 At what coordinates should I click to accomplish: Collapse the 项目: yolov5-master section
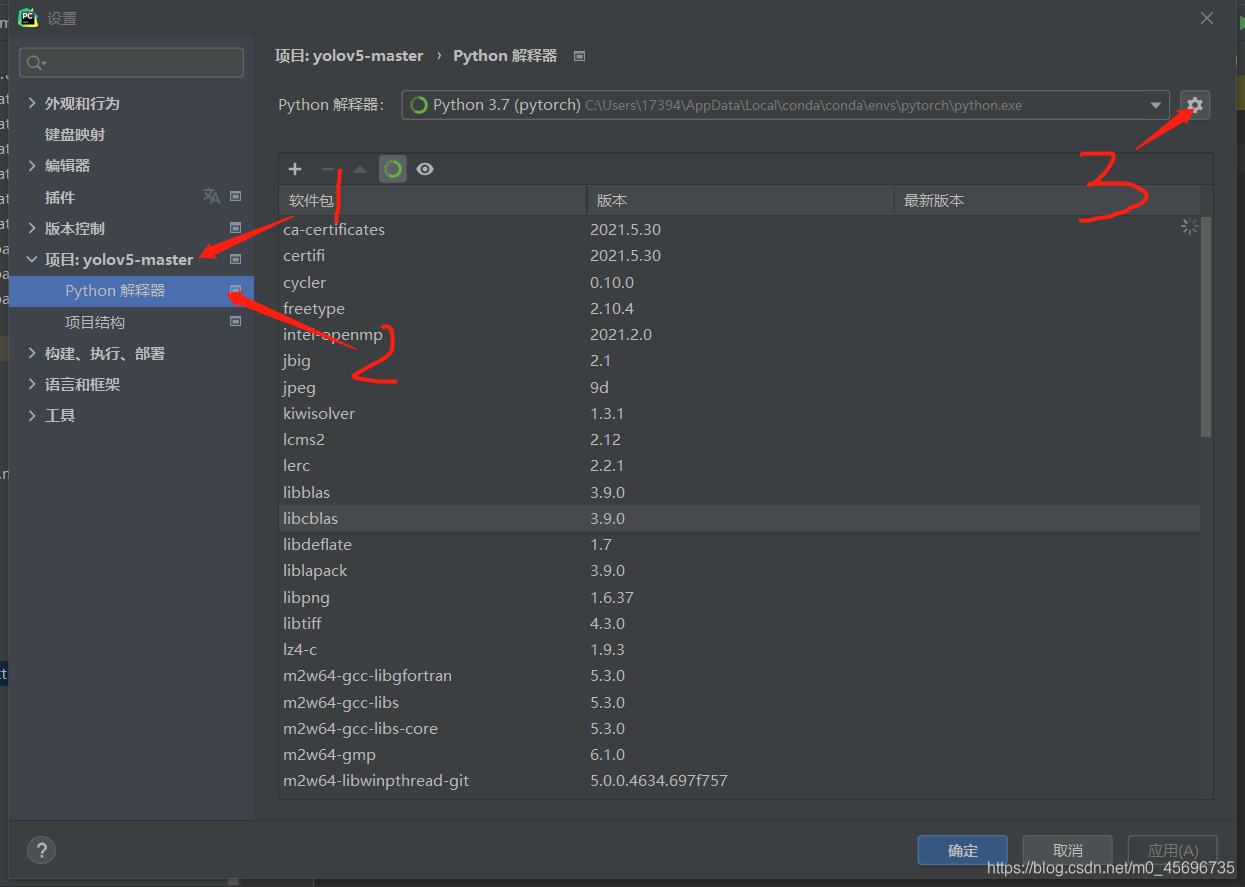click(32, 259)
